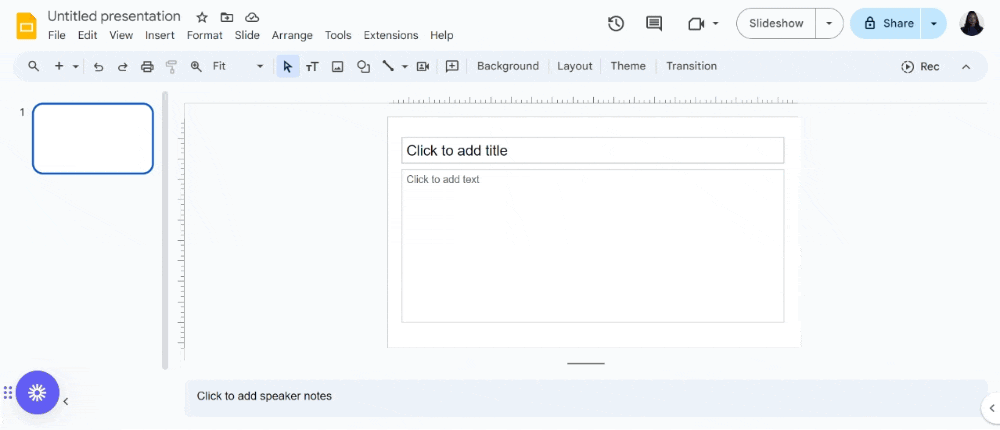Star the Untitled presentation

[202, 17]
